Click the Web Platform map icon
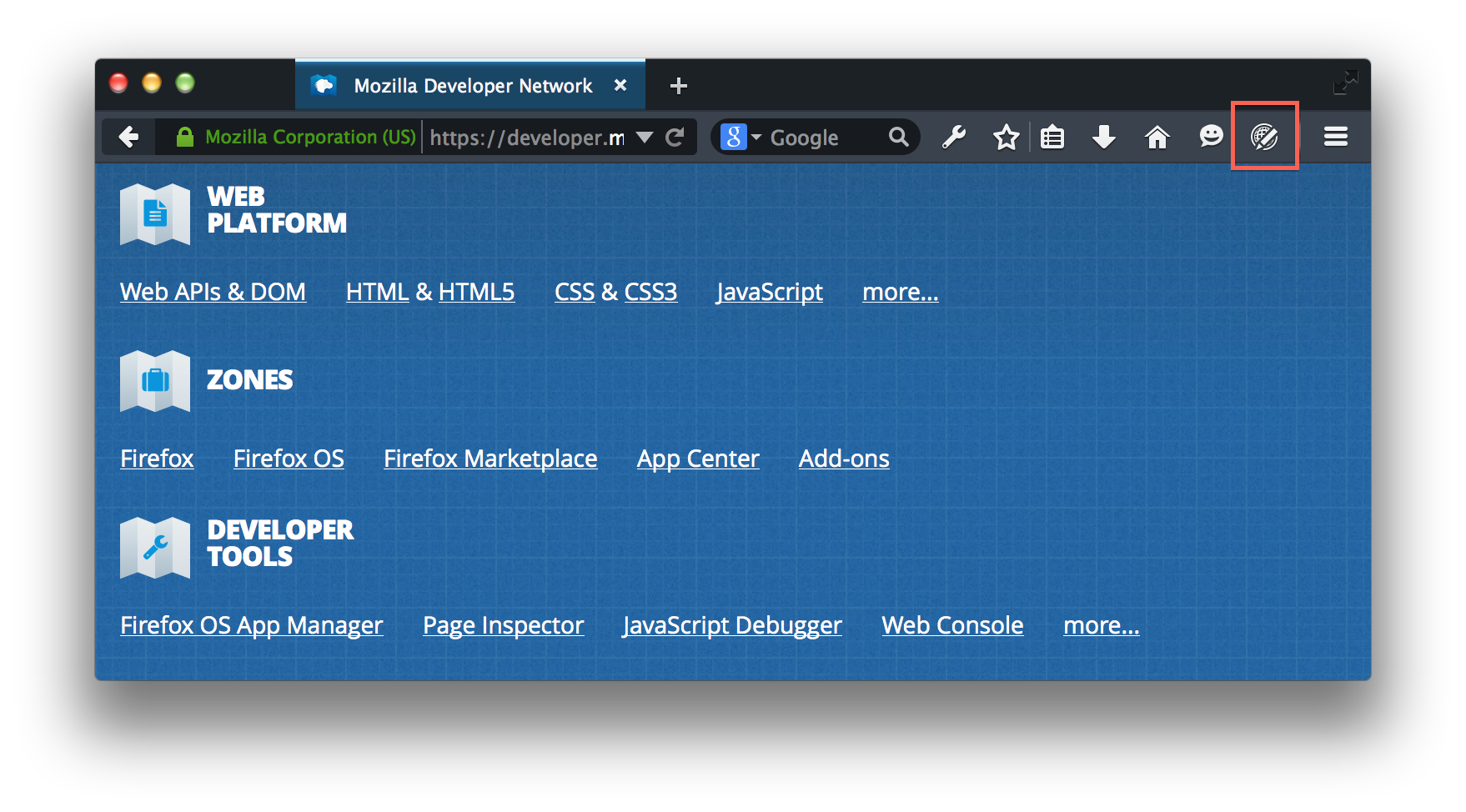This screenshot has height=812, width=1466. (x=155, y=214)
